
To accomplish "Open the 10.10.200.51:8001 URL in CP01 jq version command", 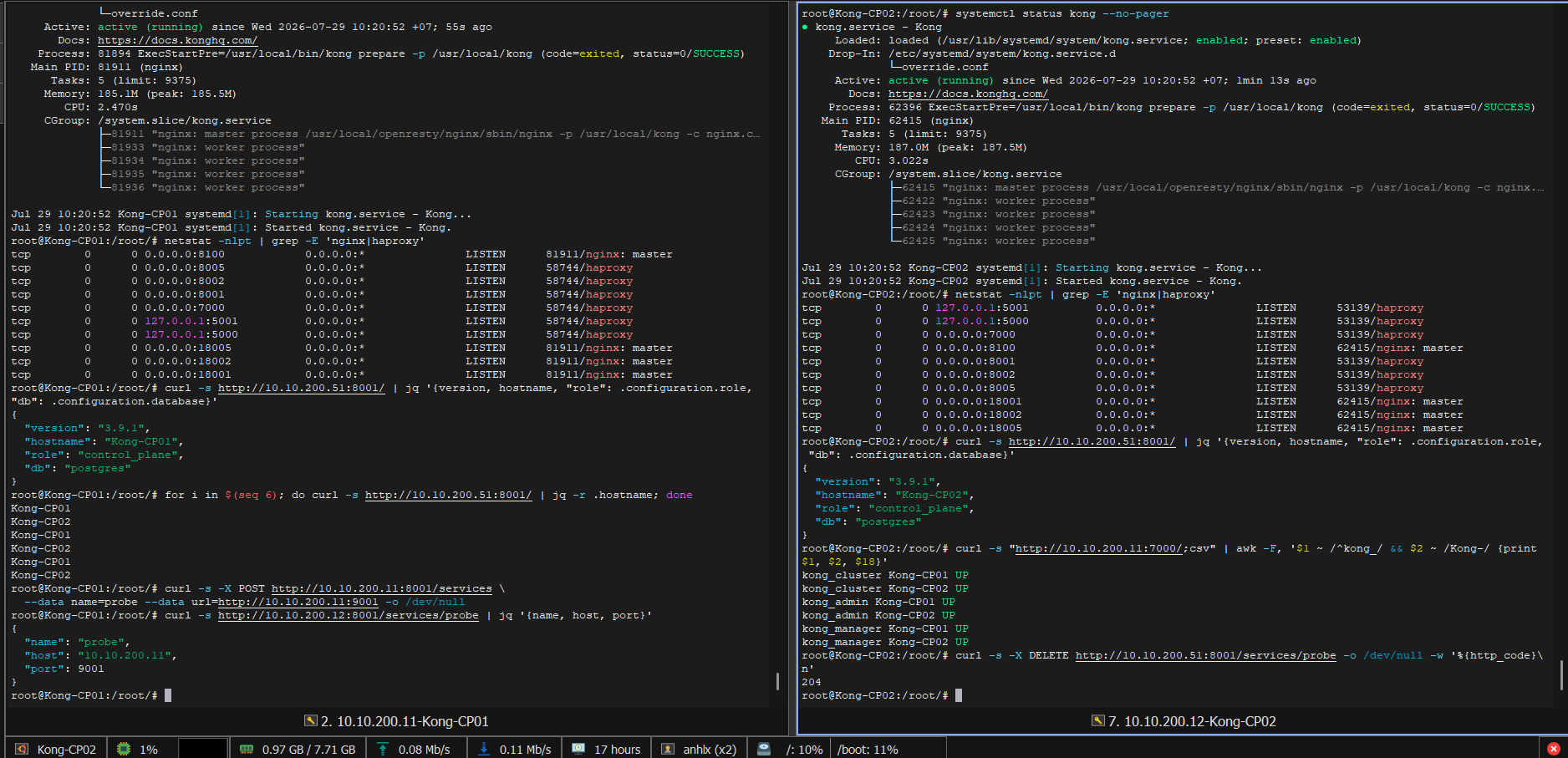I will click(x=302, y=388).
